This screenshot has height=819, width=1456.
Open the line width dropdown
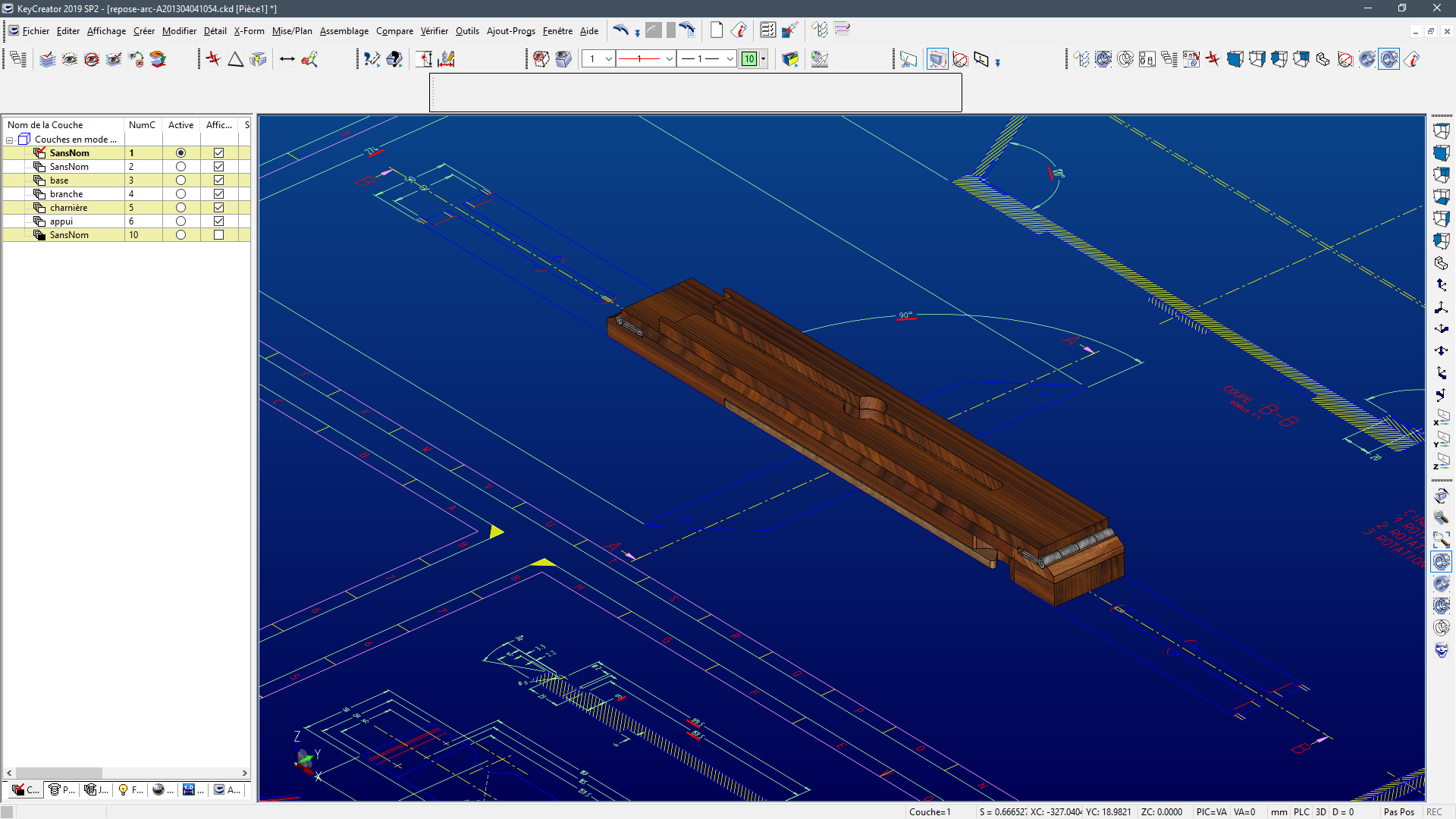(x=730, y=59)
